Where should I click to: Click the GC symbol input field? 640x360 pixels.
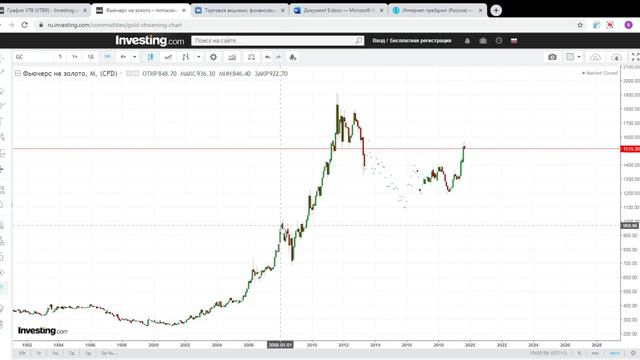(x=33, y=57)
